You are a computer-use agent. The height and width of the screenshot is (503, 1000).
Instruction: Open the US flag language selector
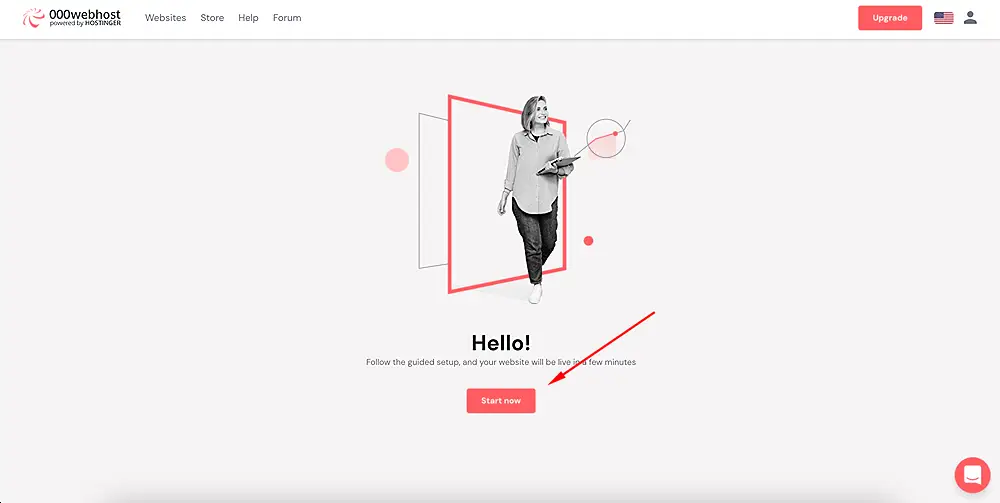943,18
